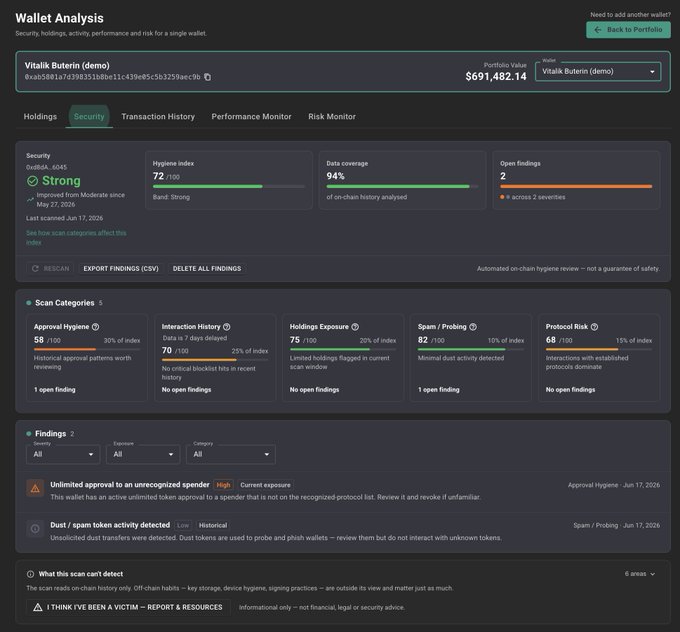Image resolution: width=680 pixels, height=632 pixels.
Task: Open the help icon next to Spam / Probing
Action: click(473, 327)
